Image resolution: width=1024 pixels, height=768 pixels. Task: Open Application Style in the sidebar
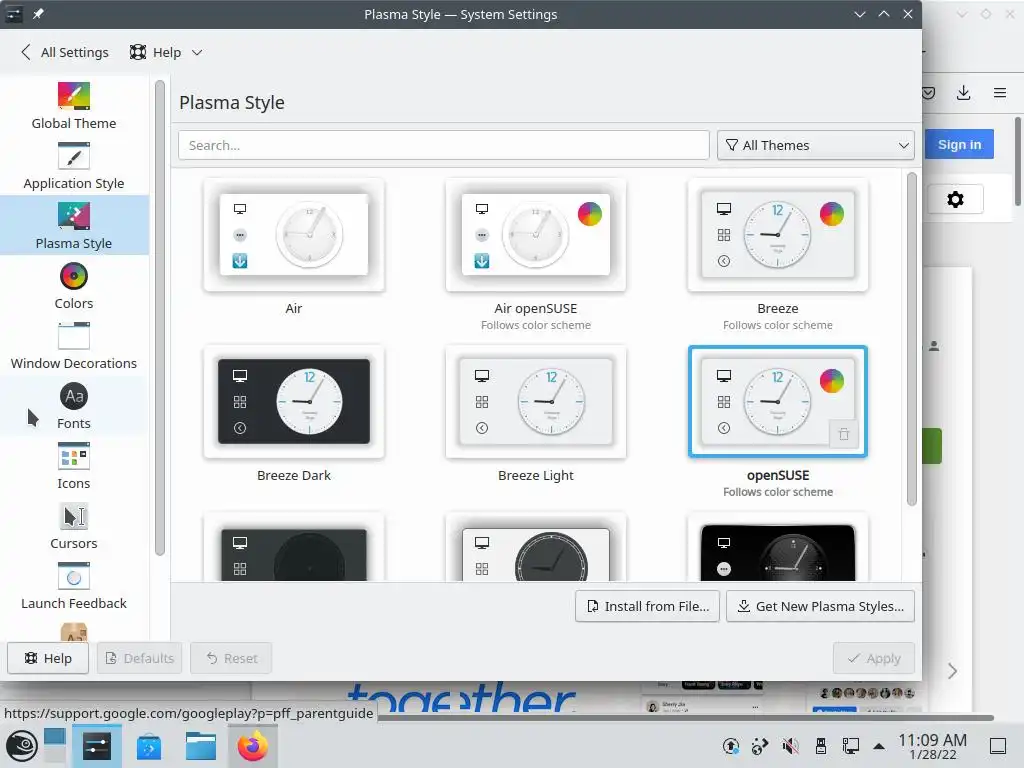pos(74,165)
